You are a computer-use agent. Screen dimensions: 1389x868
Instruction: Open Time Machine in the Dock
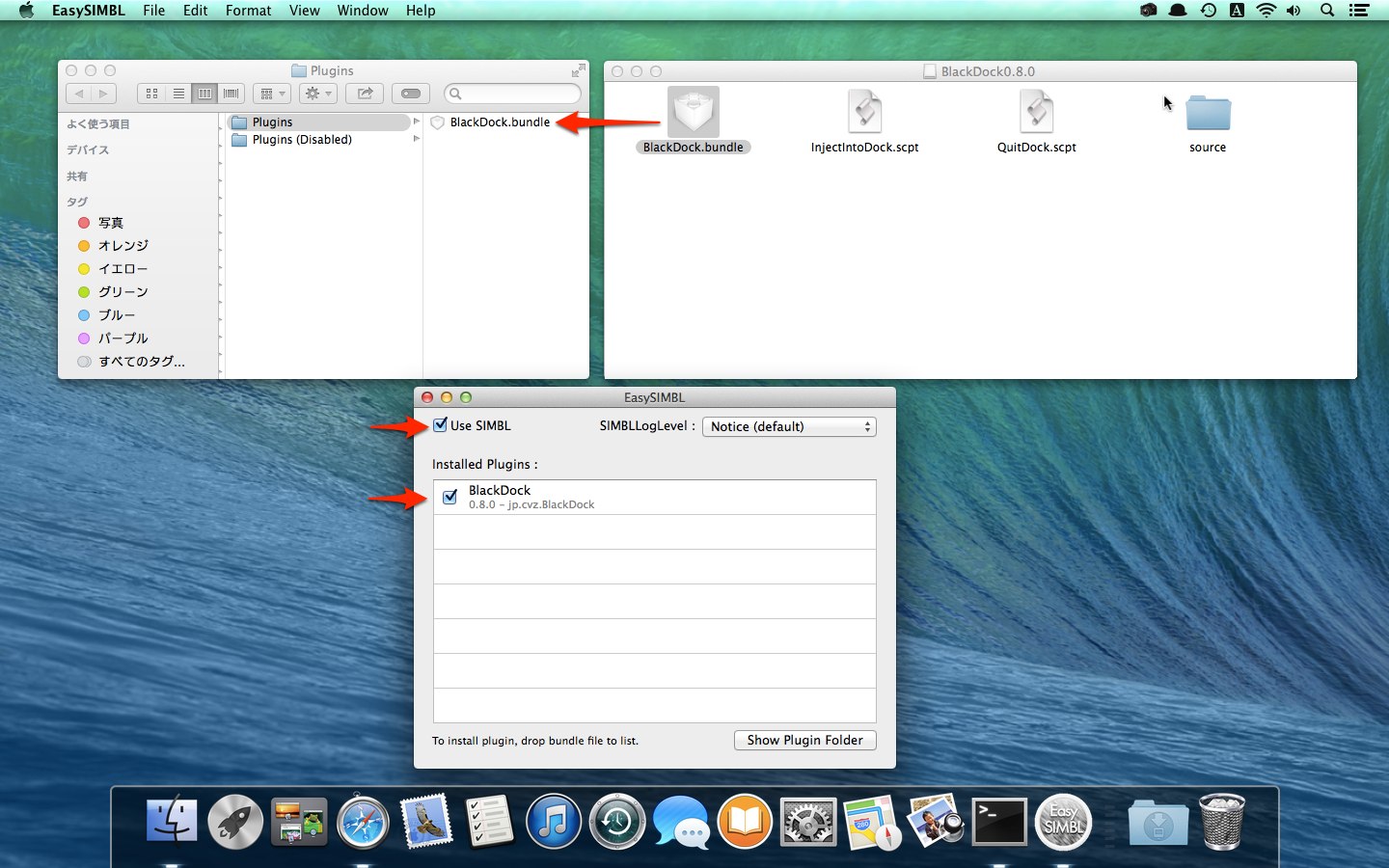[x=616, y=822]
